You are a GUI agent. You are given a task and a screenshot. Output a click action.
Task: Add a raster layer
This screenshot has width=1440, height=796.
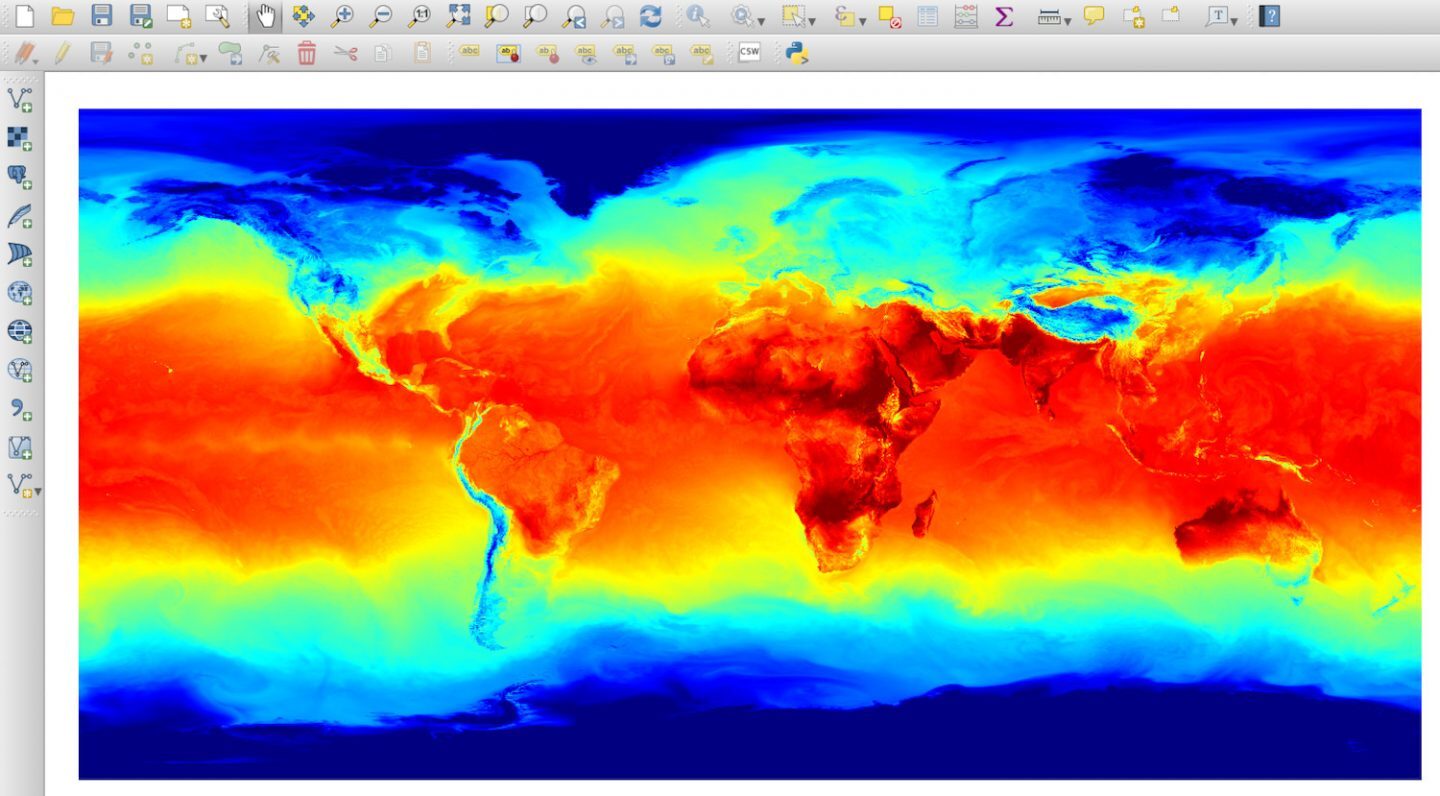coord(20,138)
